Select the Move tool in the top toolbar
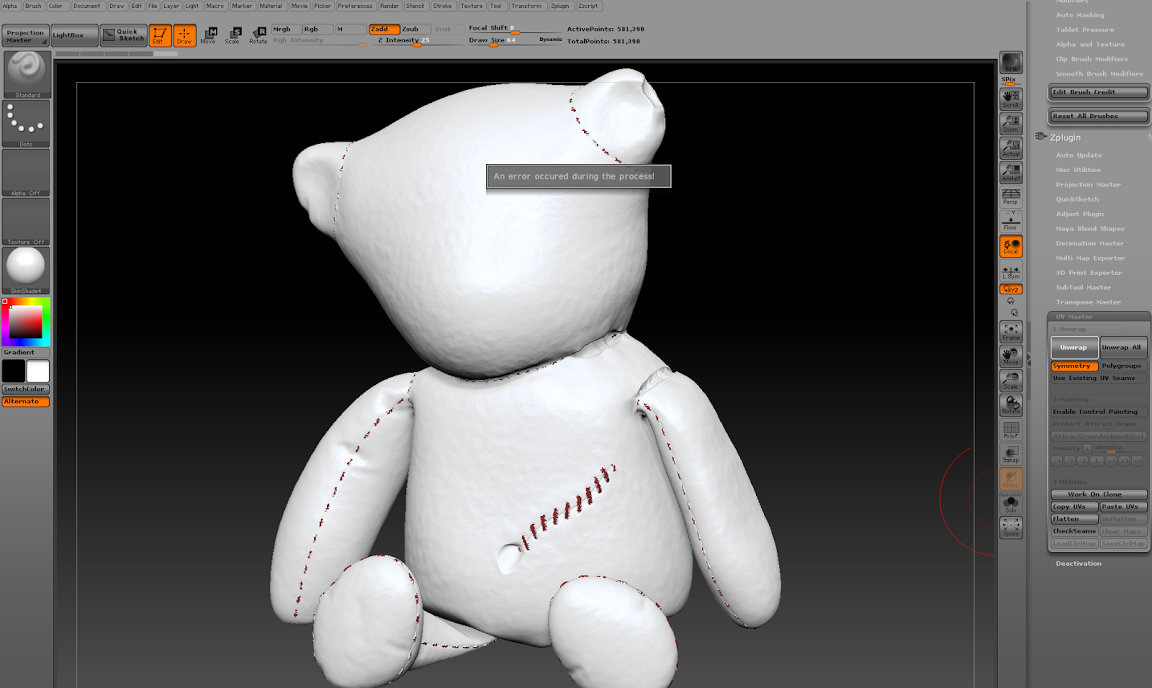This screenshot has height=688, width=1152. (210, 32)
